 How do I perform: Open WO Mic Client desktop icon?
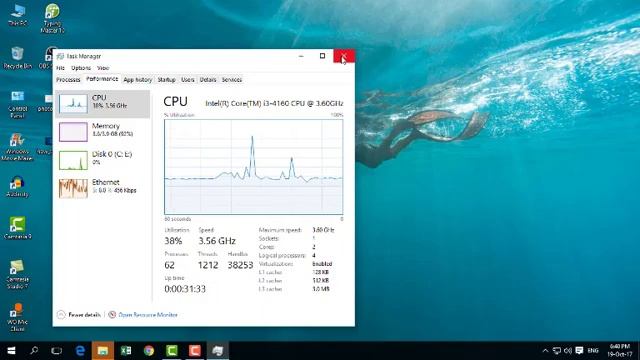click(17, 317)
